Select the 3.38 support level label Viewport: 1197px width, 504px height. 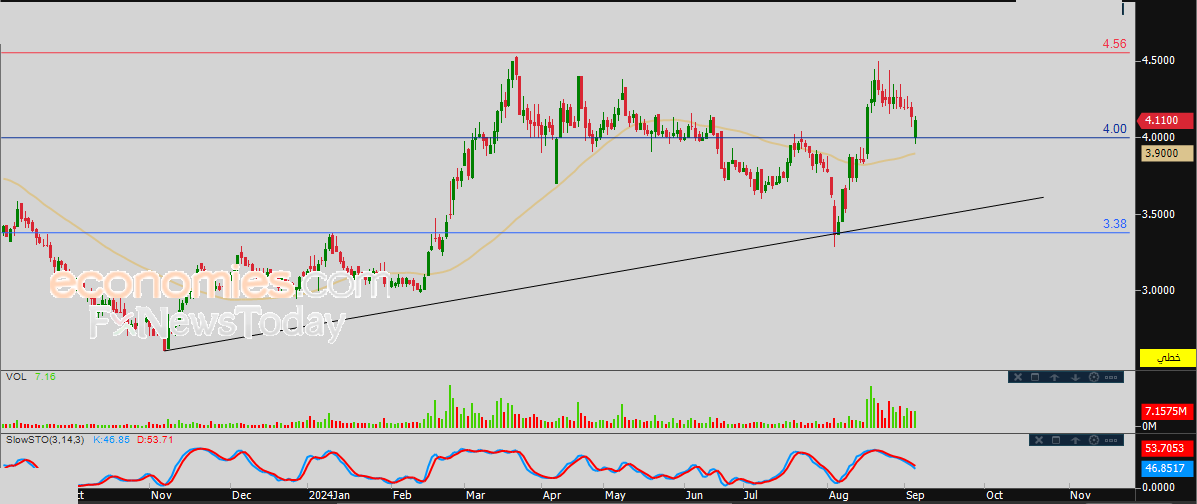(x=1115, y=225)
